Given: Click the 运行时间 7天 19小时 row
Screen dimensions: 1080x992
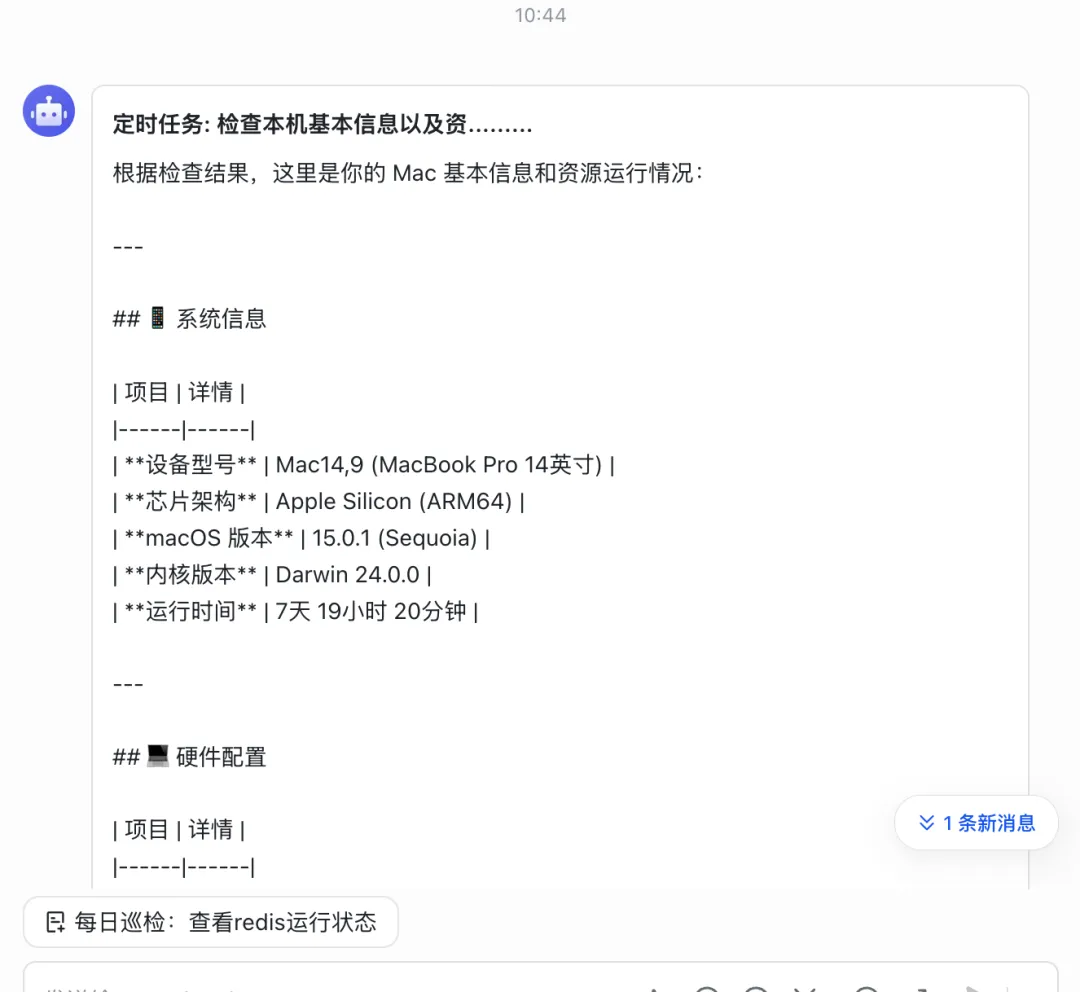Looking at the screenshot, I should [295, 611].
